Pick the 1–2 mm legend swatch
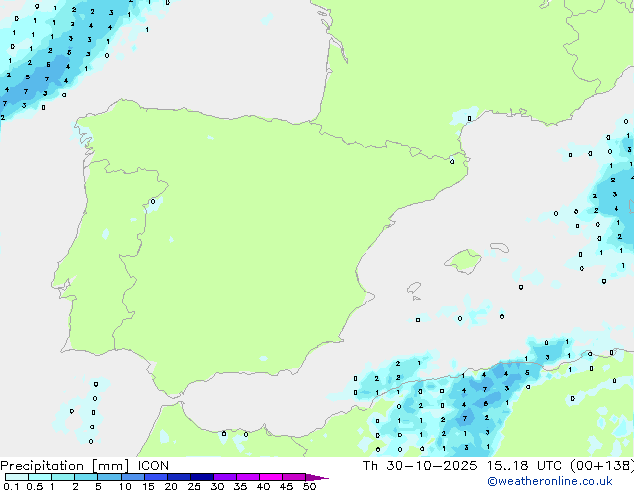Image resolution: width=634 pixels, height=490 pixels. [63, 477]
